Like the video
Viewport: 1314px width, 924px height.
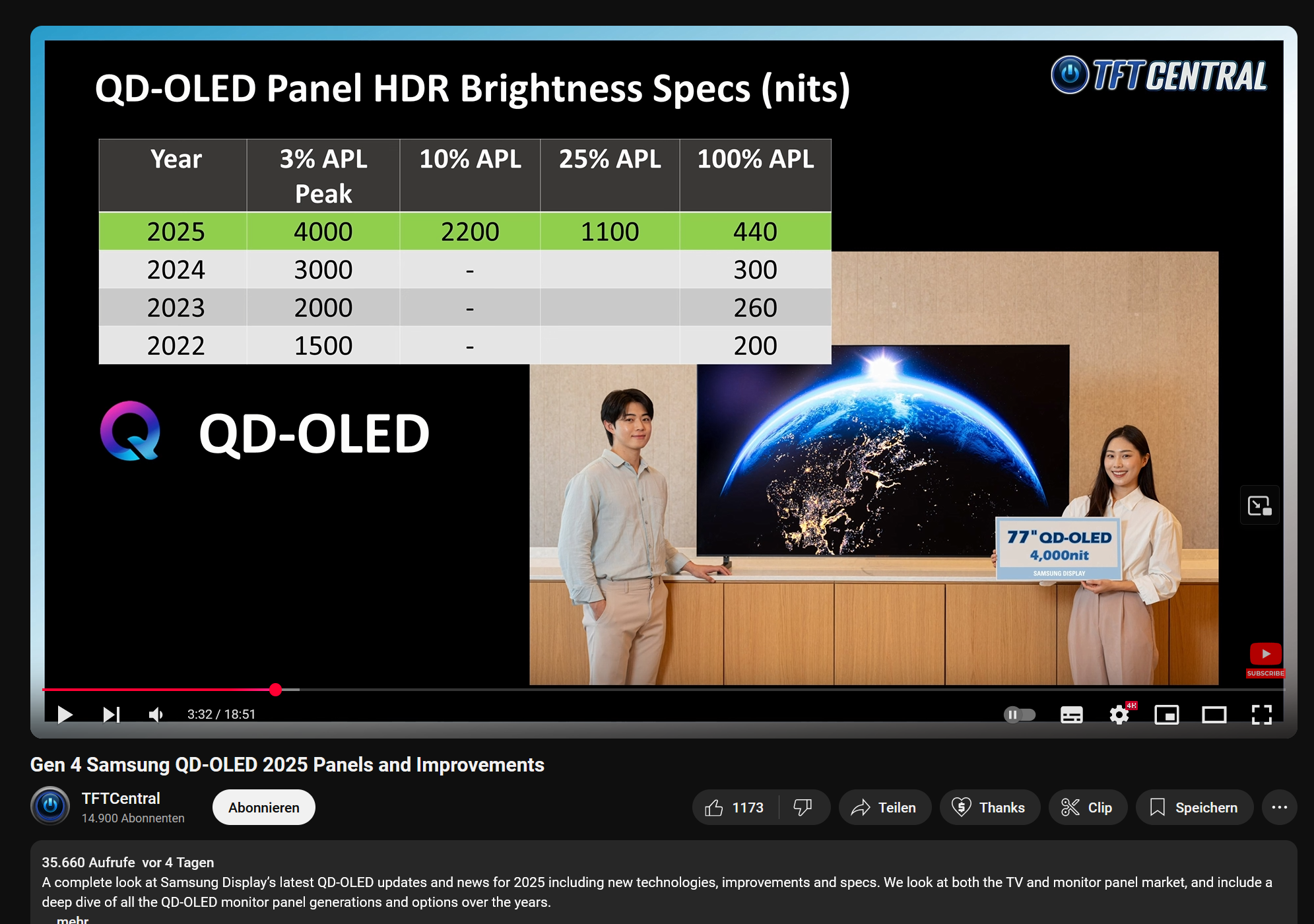pyautogui.click(x=735, y=807)
